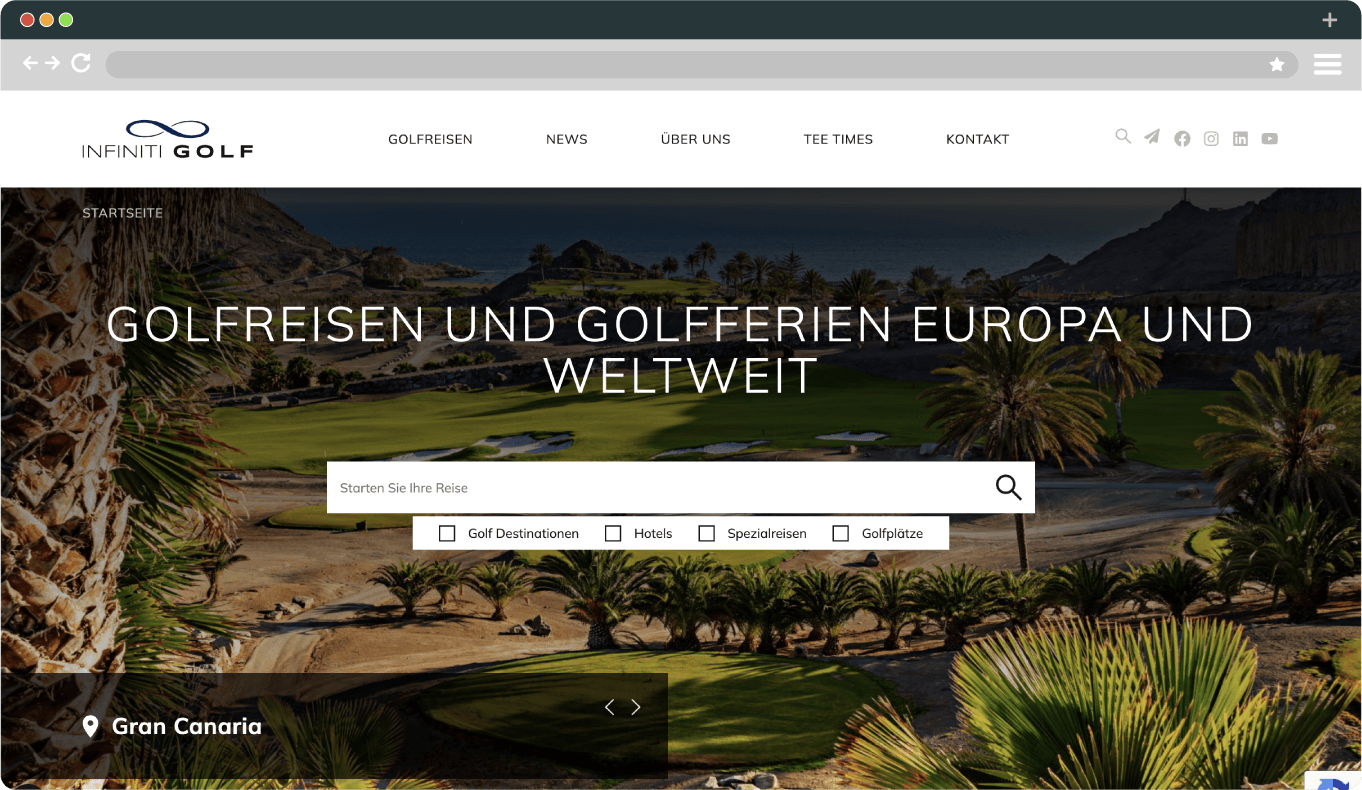The width and height of the screenshot is (1362, 790).
Task: Open the GOLFREISEN menu item
Action: click(x=430, y=139)
